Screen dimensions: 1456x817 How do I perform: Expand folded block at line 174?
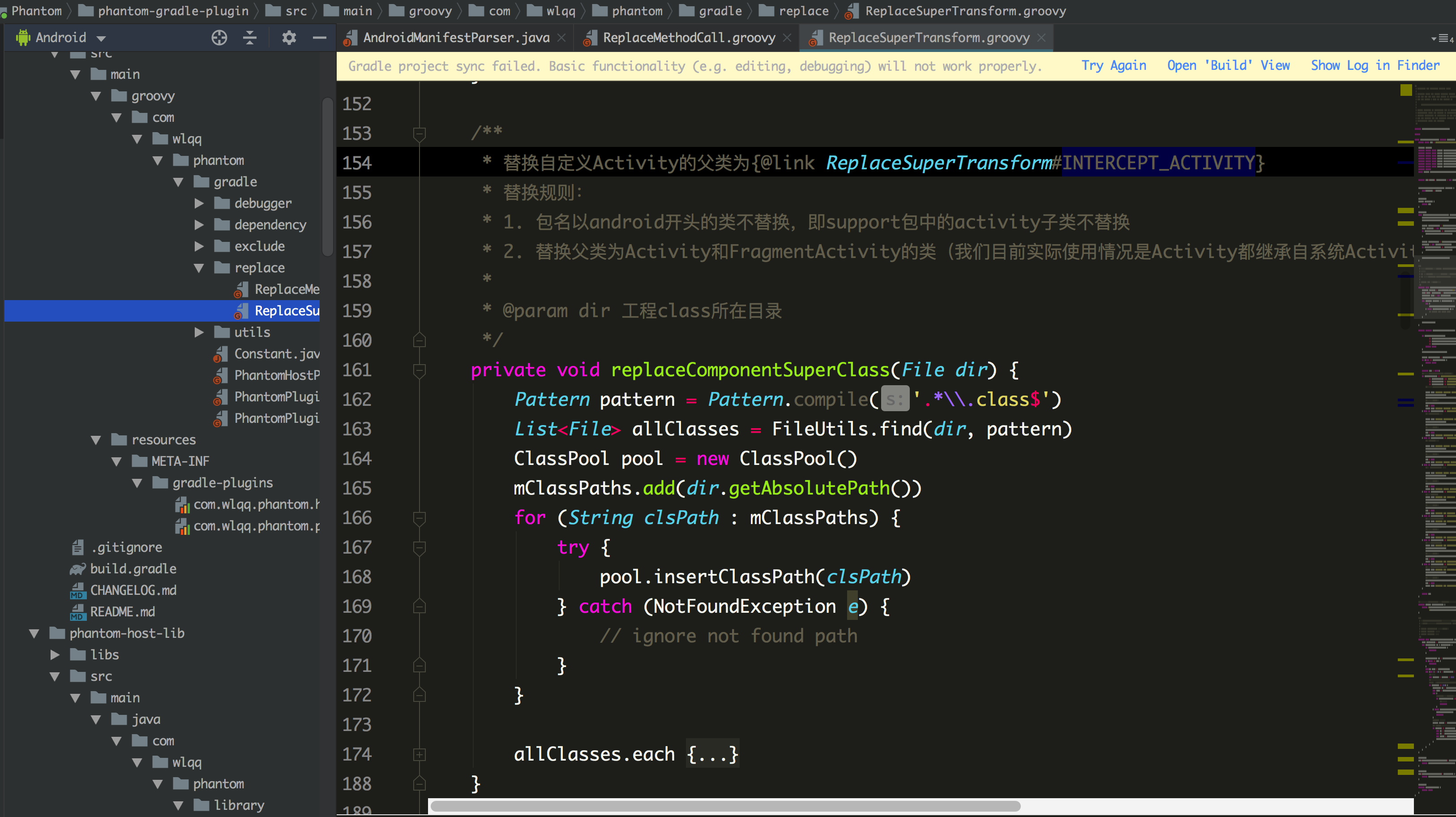[419, 754]
